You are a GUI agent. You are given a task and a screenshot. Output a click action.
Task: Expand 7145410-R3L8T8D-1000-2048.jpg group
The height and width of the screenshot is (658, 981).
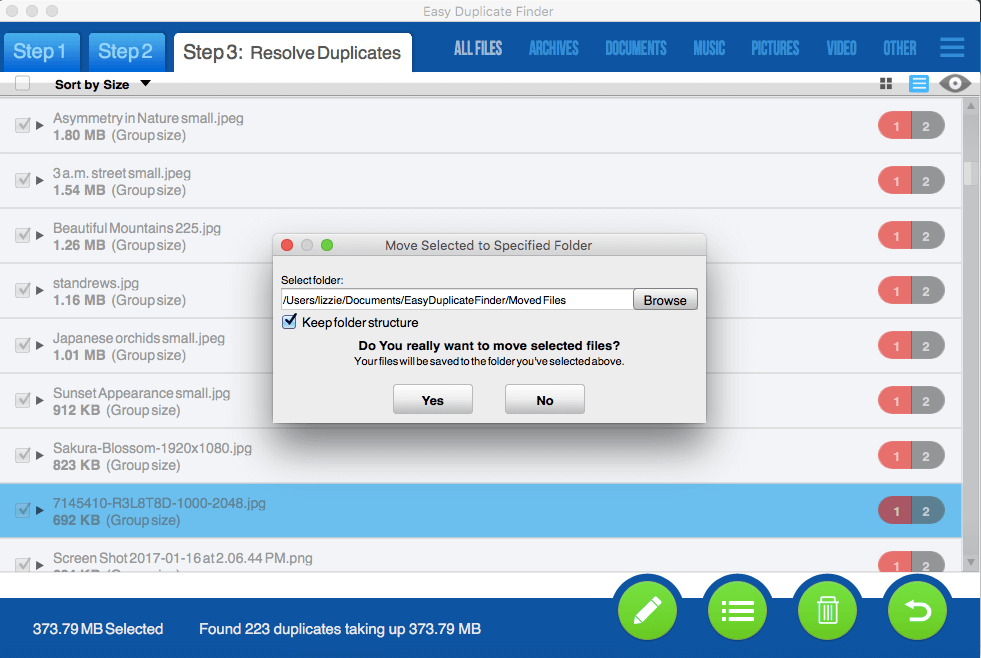point(39,511)
